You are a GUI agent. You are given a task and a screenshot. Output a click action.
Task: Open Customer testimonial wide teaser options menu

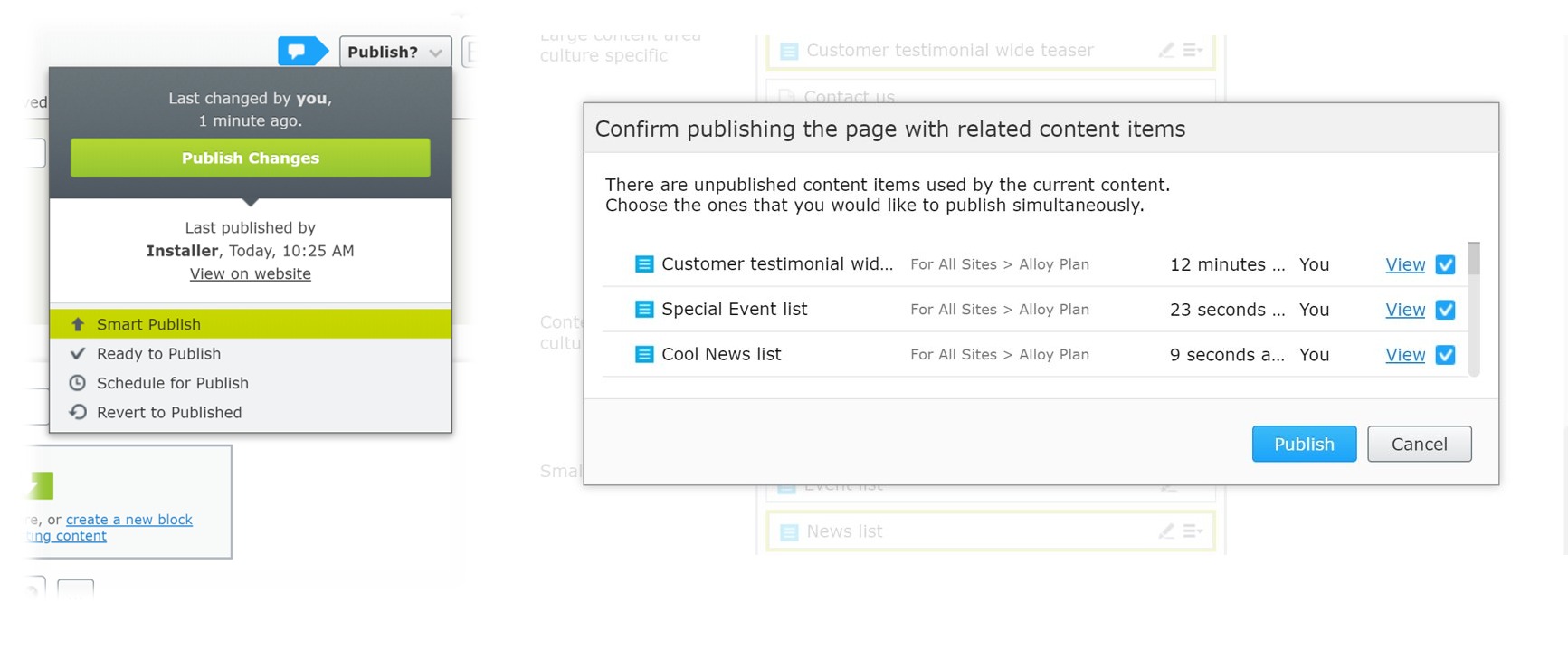(x=1193, y=51)
